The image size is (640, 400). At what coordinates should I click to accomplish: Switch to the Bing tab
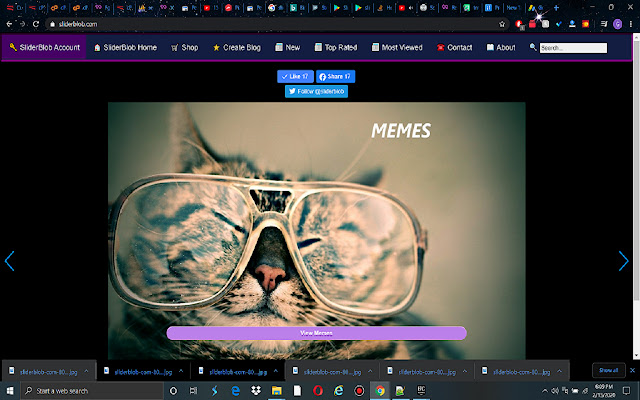[298, 7]
